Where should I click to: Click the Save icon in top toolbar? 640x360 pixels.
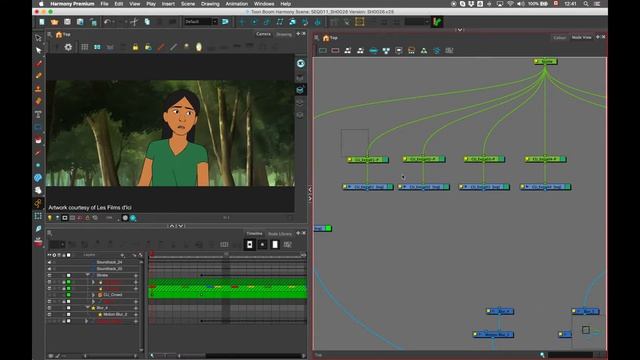click(67, 22)
